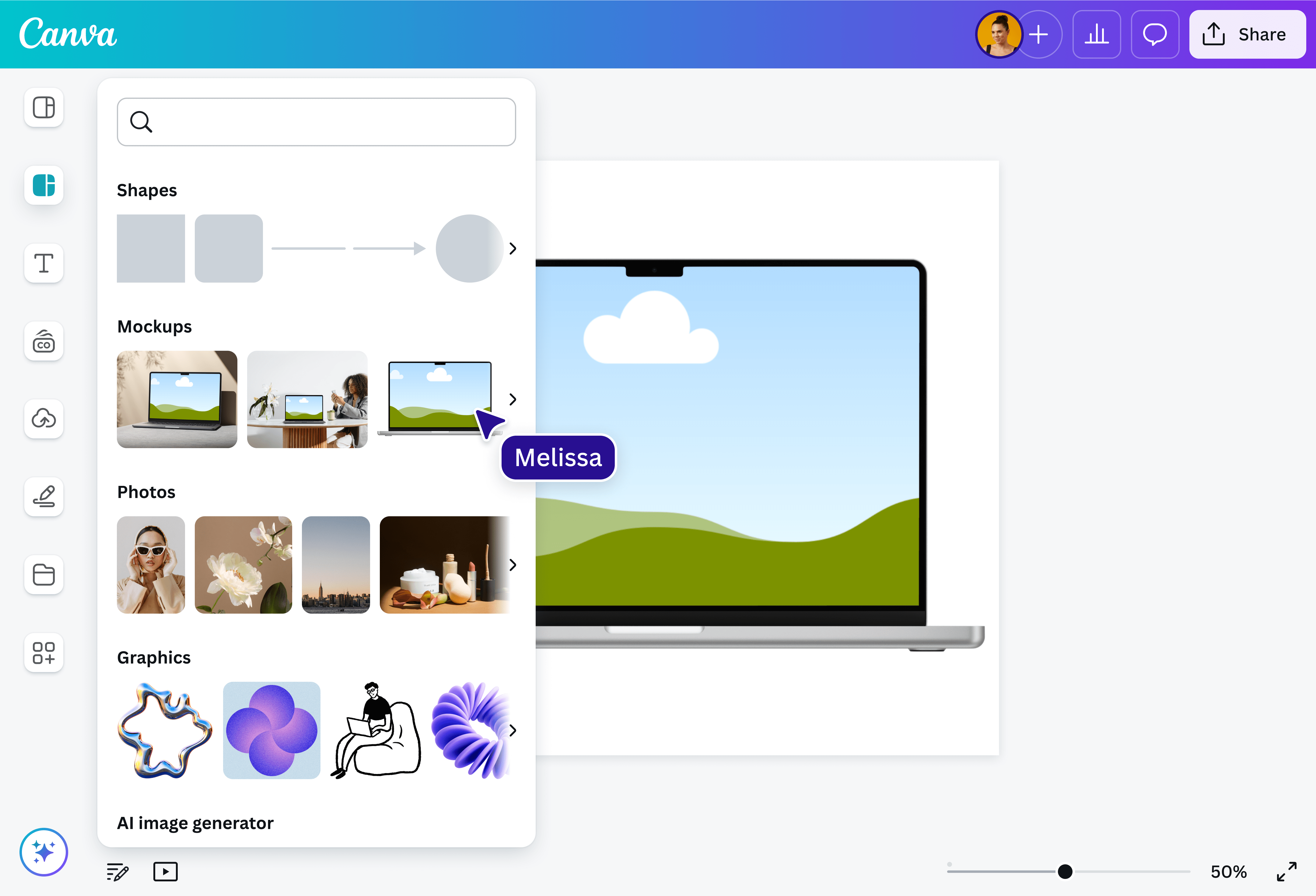The height and width of the screenshot is (896, 1316).
Task: Click the Share button
Action: pos(1248,34)
